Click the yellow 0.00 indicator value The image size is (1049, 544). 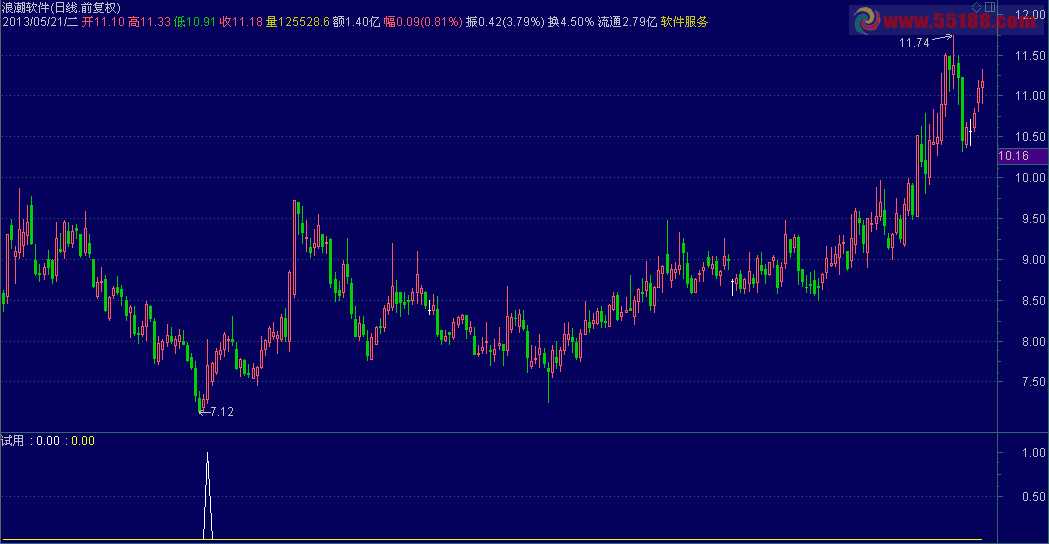coord(83,441)
